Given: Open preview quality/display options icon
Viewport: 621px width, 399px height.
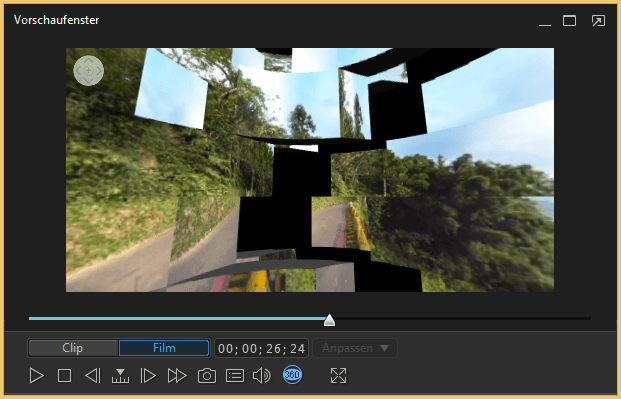Looking at the screenshot, I should point(235,376).
